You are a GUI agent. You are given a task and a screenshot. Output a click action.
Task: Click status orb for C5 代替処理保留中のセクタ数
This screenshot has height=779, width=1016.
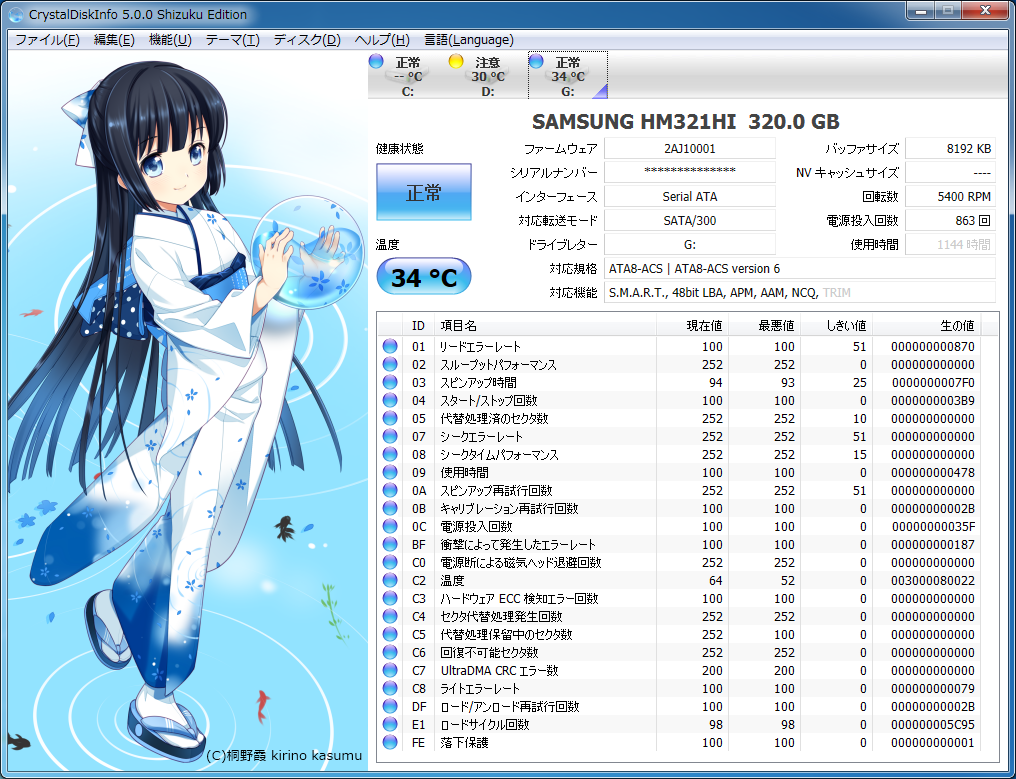click(x=390, y=634)
